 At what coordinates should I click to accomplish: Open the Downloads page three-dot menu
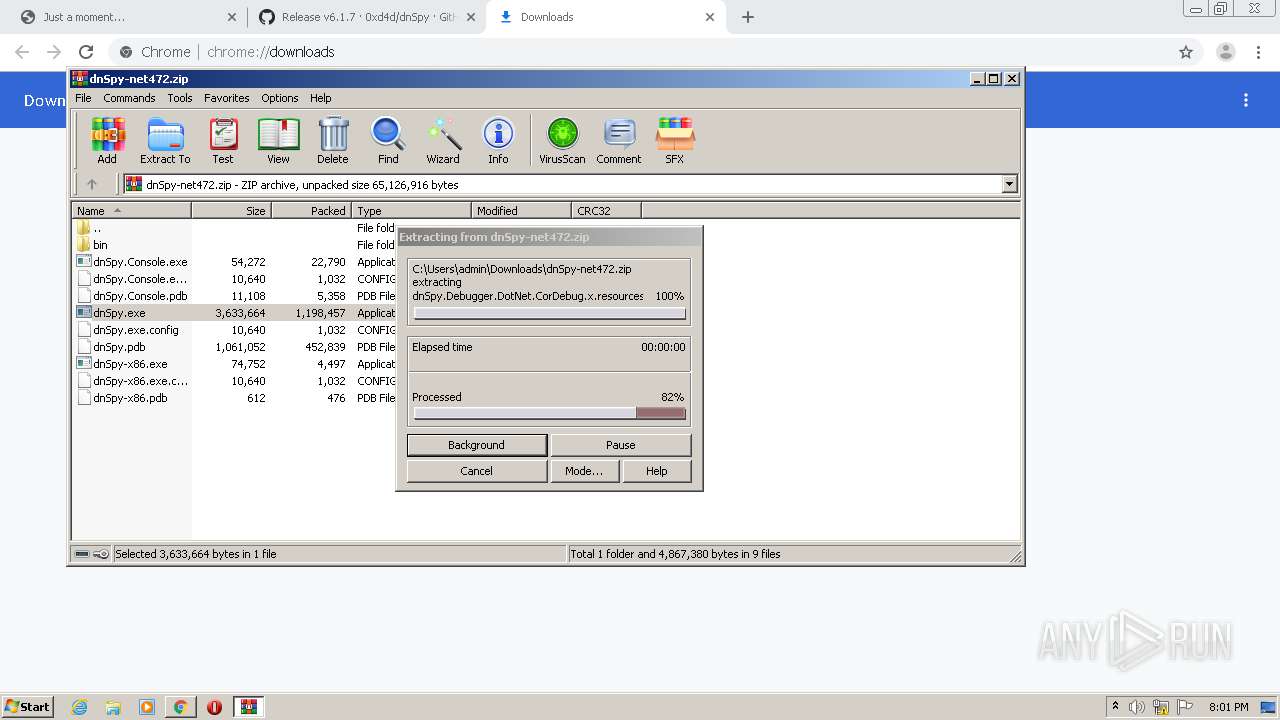point(1246,100)
